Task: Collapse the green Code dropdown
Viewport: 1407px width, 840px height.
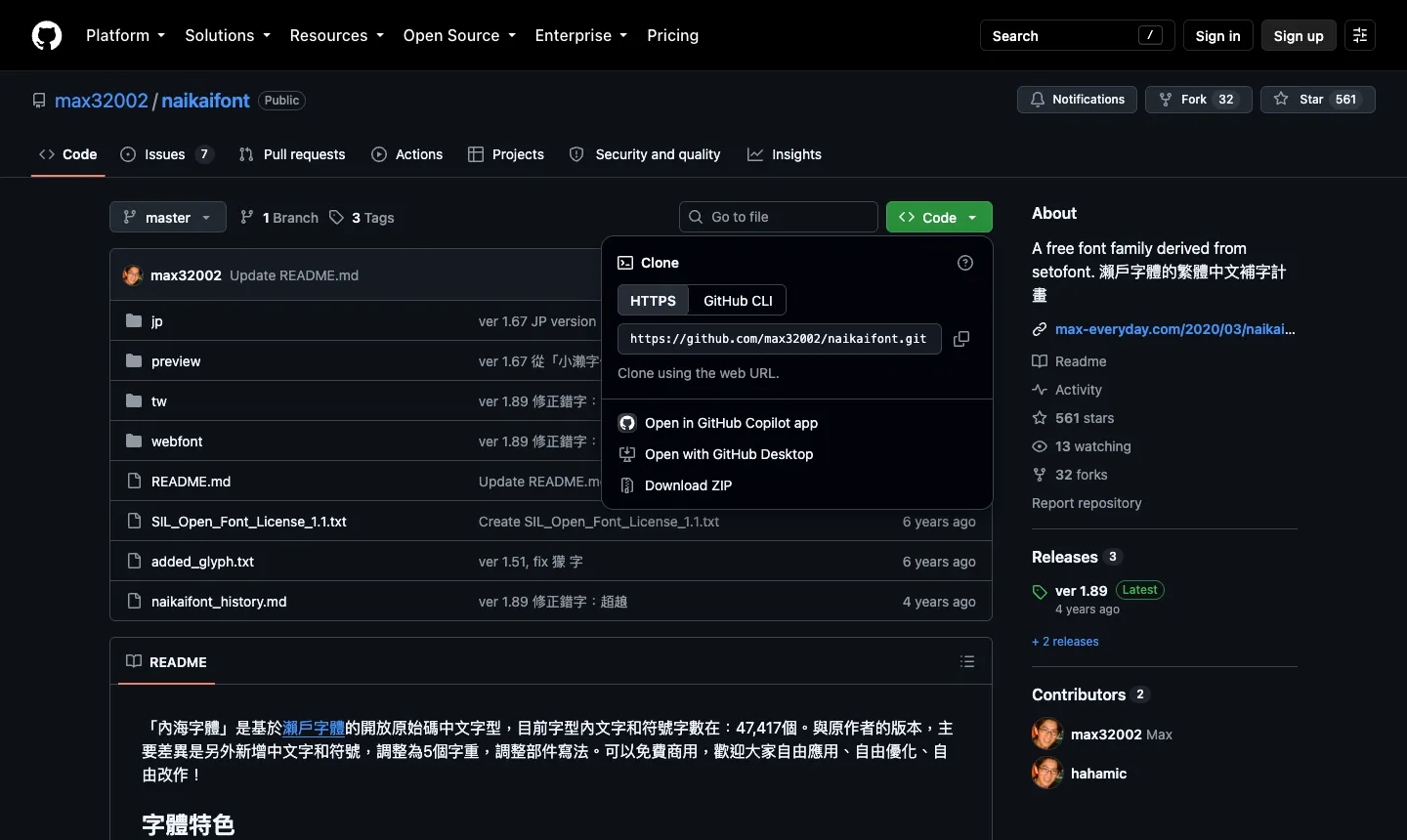Action: tap(939, 217)
